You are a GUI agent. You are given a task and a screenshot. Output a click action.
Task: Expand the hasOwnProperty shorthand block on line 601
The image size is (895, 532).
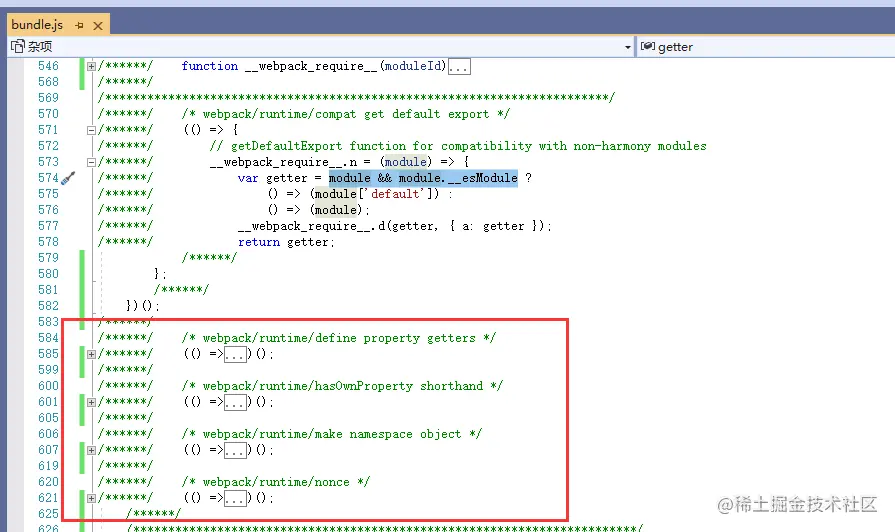click(x=91, y=402)
